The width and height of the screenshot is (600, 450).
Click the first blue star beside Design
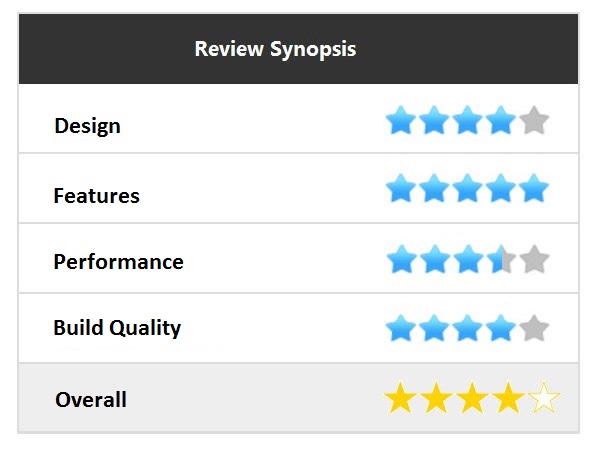click(401, 122)
